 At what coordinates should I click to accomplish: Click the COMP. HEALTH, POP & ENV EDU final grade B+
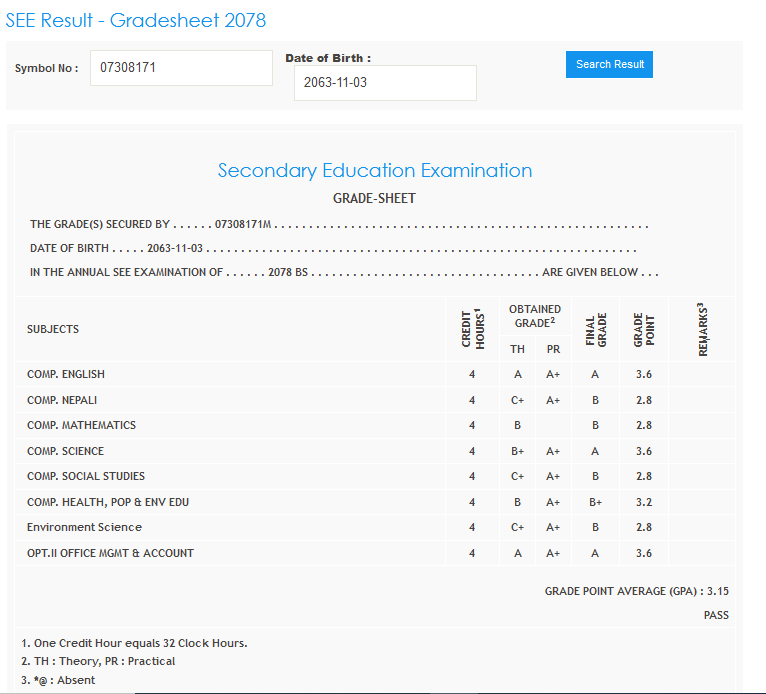595,502
